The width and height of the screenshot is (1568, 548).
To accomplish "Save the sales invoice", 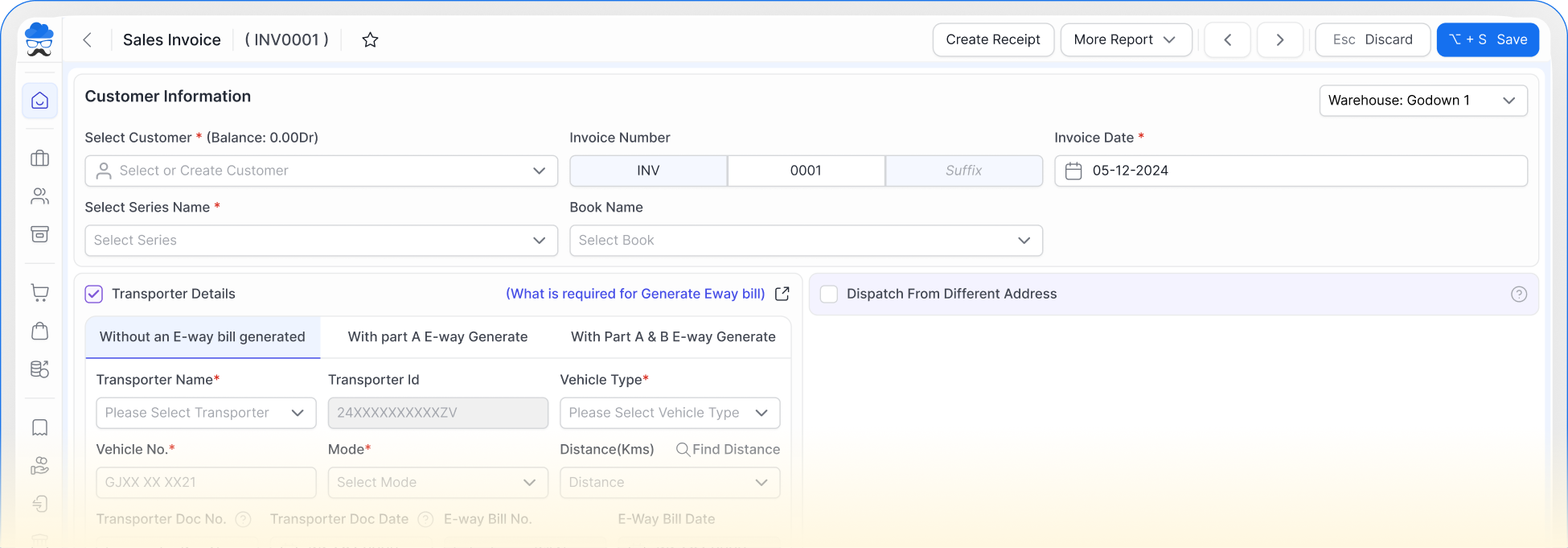I will pyautogui.click(x=1488, y=39).
